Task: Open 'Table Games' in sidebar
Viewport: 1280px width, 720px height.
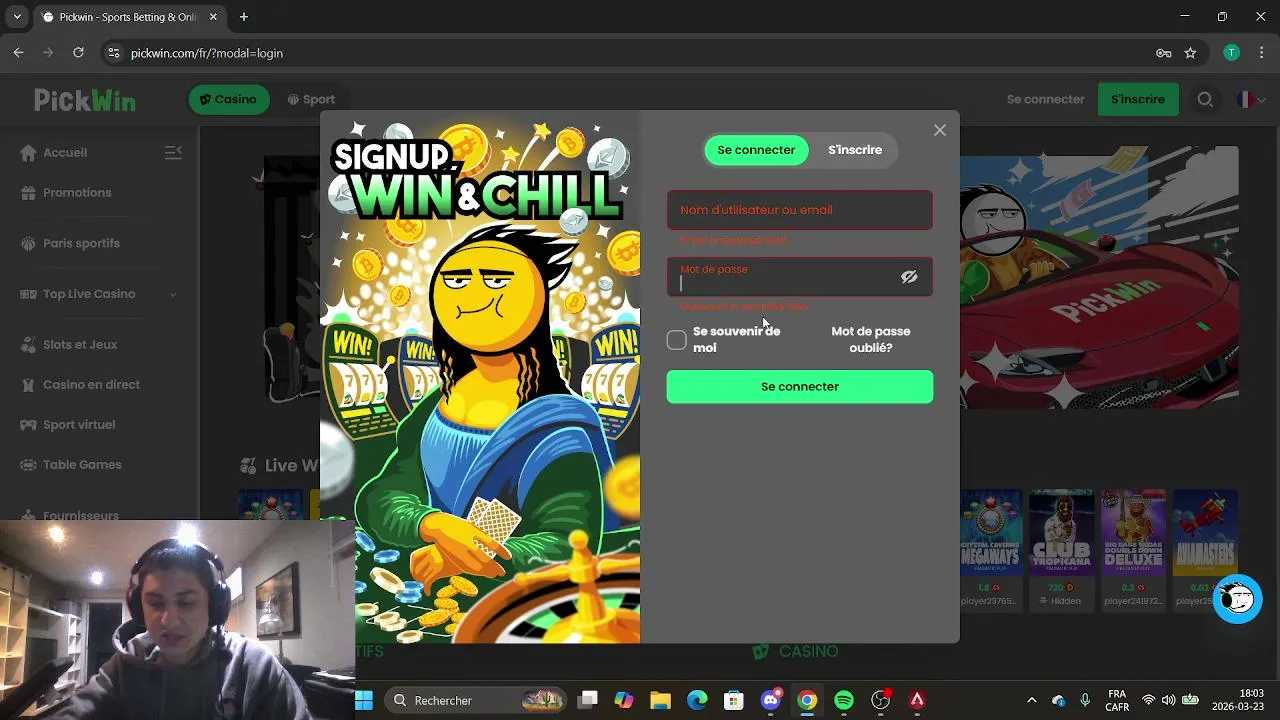Action: (x=82, y=465)
